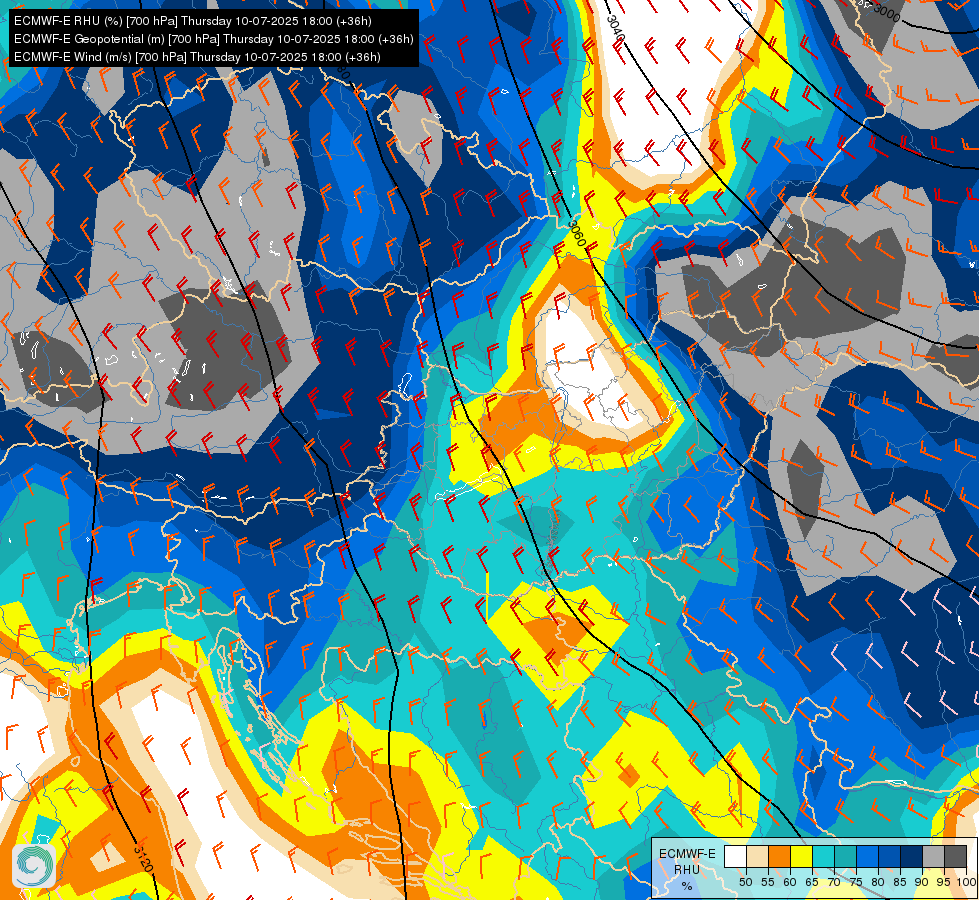Viewport: 979px width, 900px height.
Task: Click the legend value 70
Action: pos(834,882)
